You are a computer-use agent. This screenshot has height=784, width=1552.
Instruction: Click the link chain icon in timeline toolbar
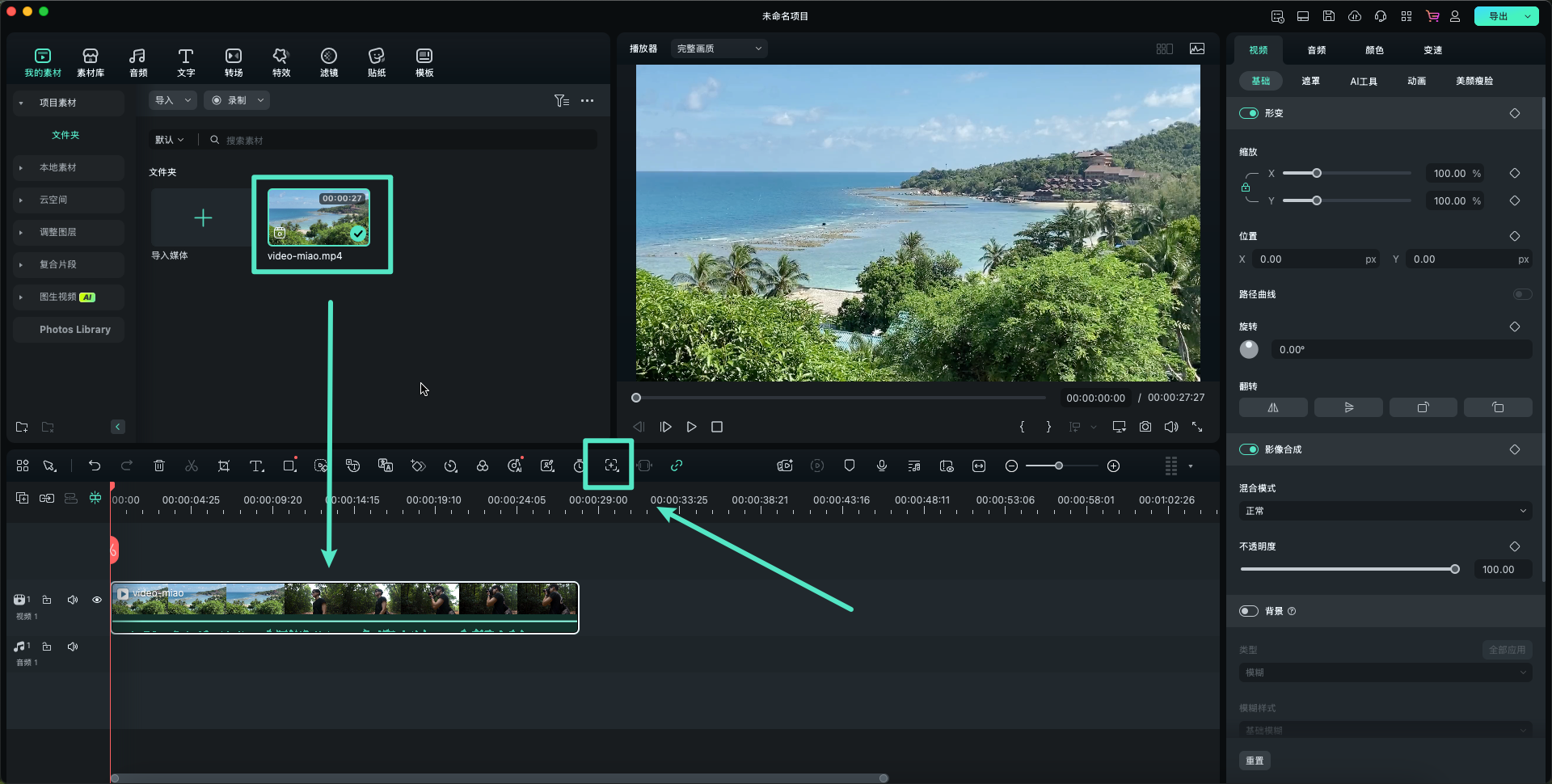coord(677,466)
